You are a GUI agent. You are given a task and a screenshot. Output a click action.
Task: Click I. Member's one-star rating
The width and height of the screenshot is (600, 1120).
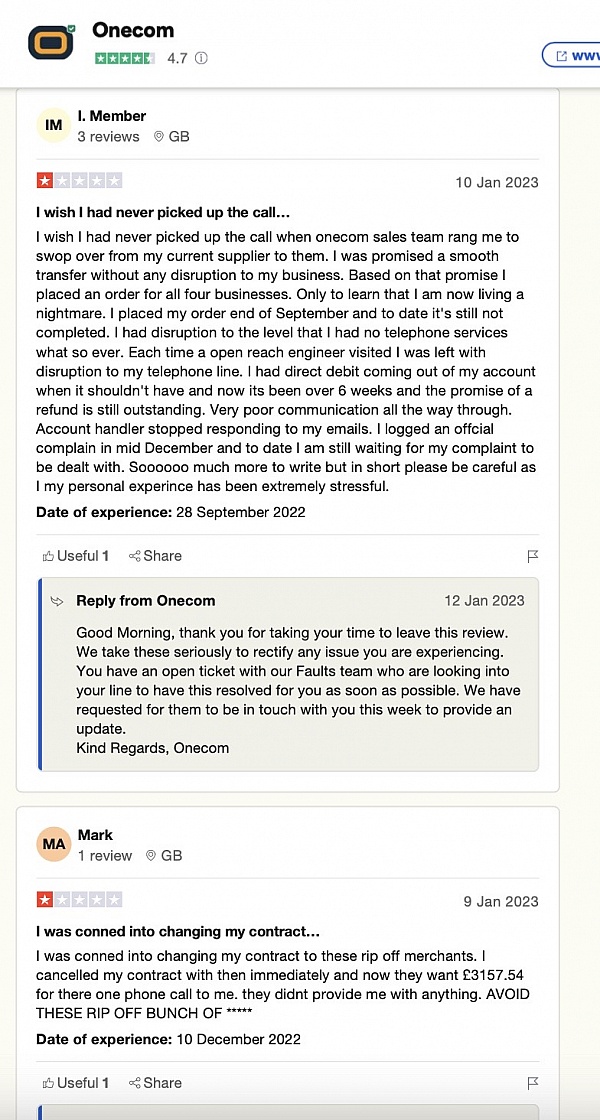pos(79,181)
